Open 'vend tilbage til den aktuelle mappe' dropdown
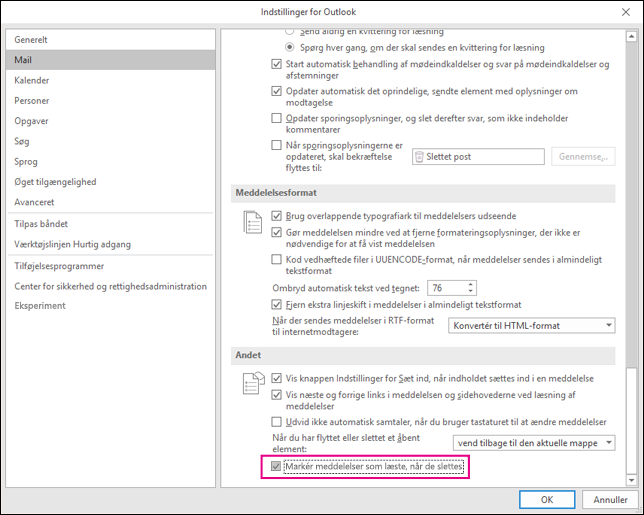Image resolution: width=644 pixels, height=515 pixels. tap(534, 443)
